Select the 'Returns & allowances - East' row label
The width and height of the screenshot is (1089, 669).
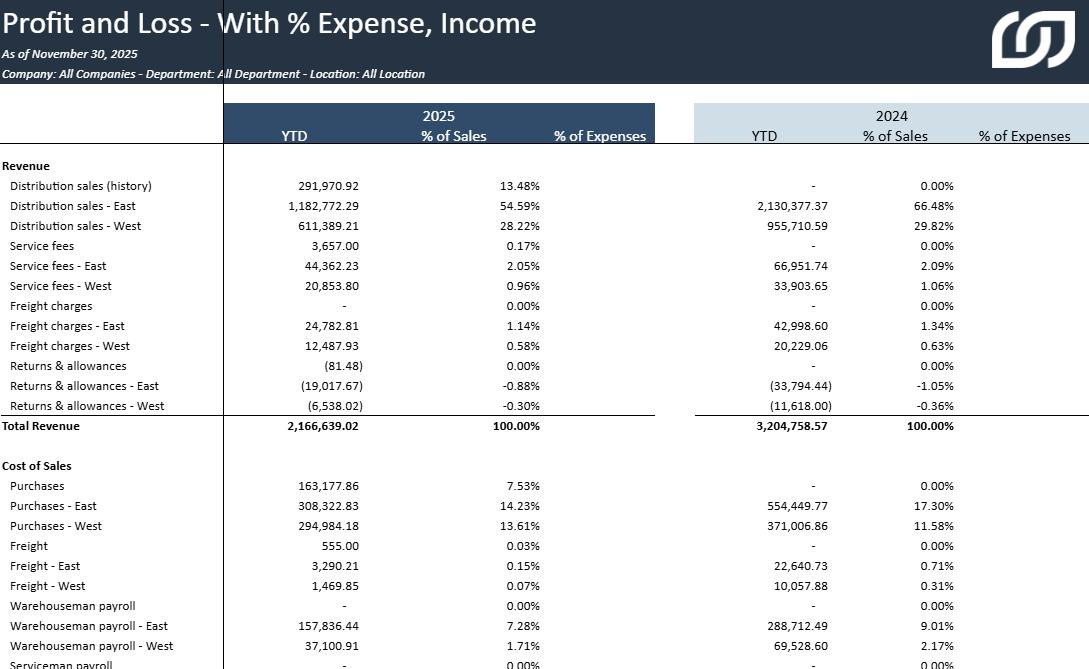coord(84,386)
